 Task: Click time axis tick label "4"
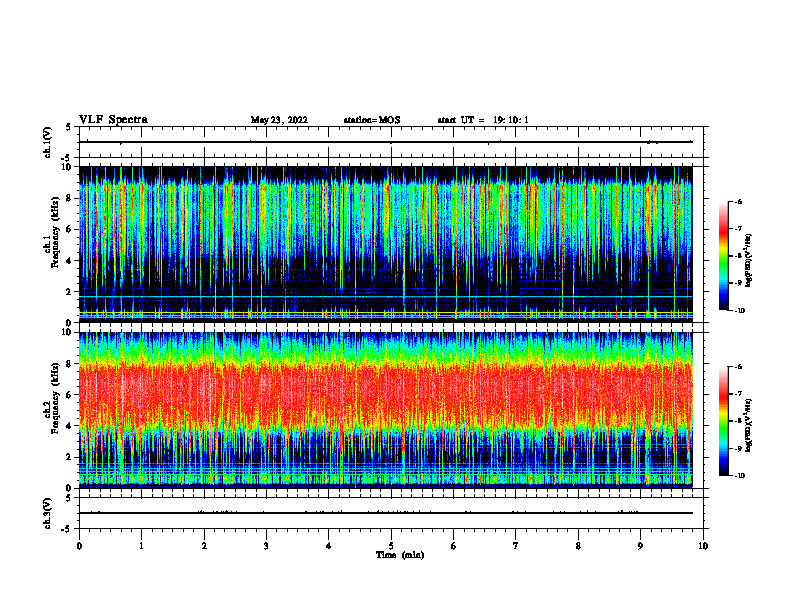click(329, 546)
